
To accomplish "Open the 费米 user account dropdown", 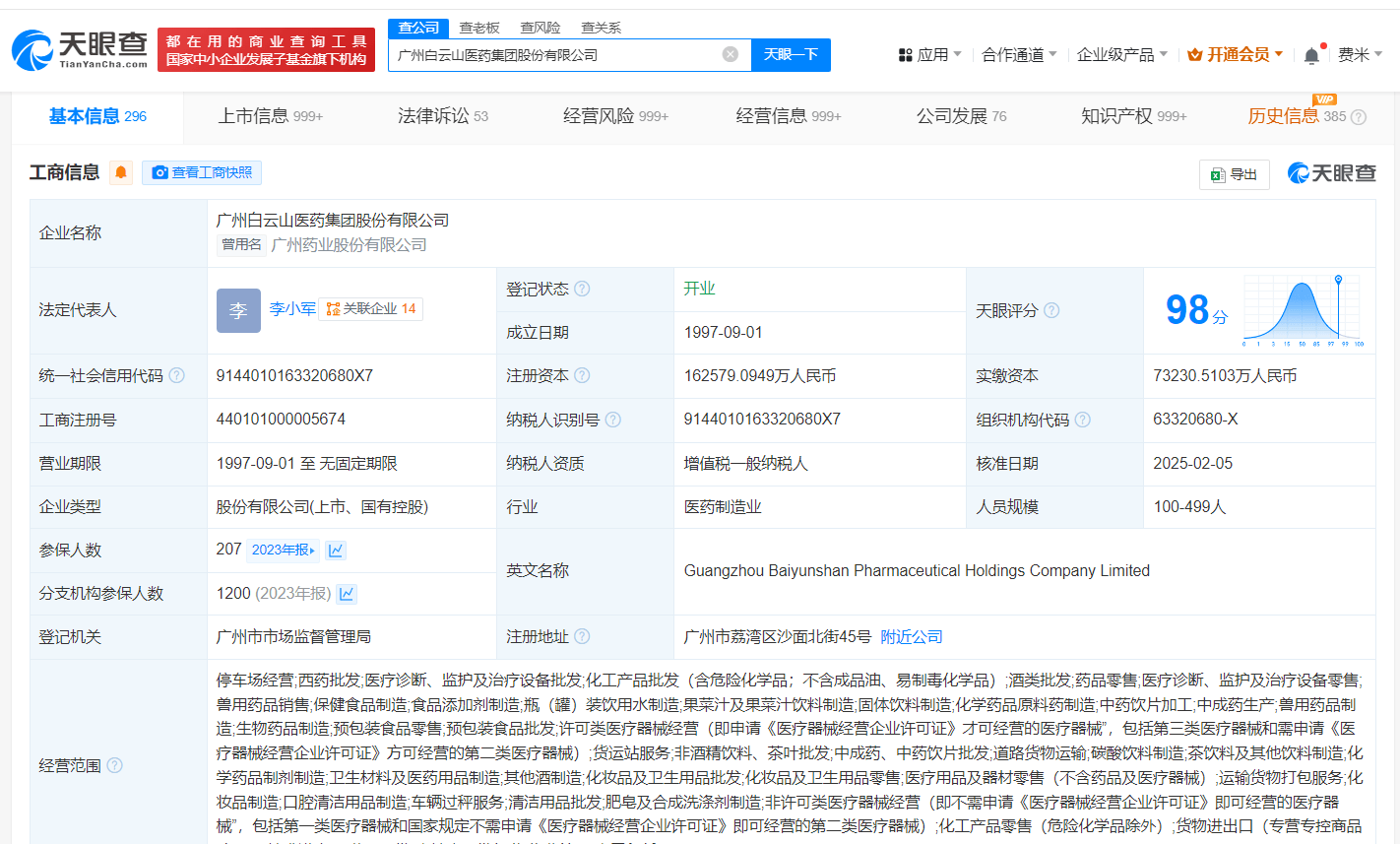I will tap(1360, 54).
